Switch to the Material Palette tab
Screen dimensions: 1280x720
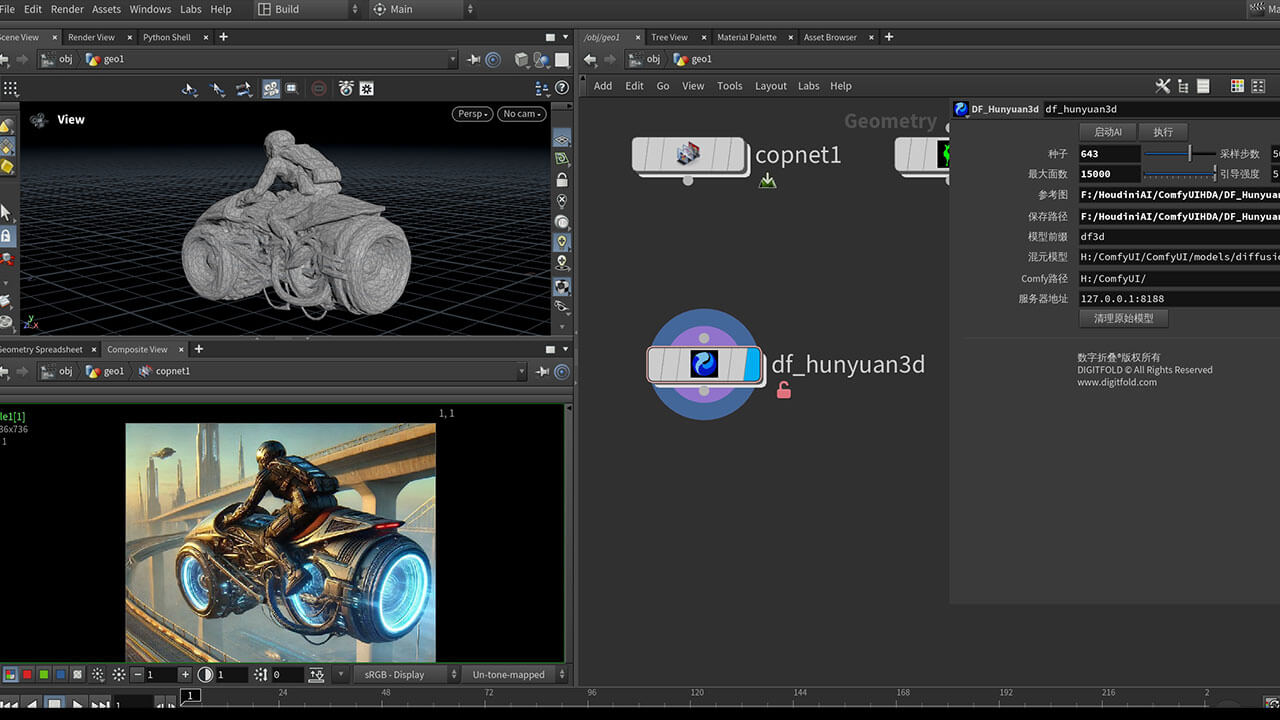(x=746, y=38)
